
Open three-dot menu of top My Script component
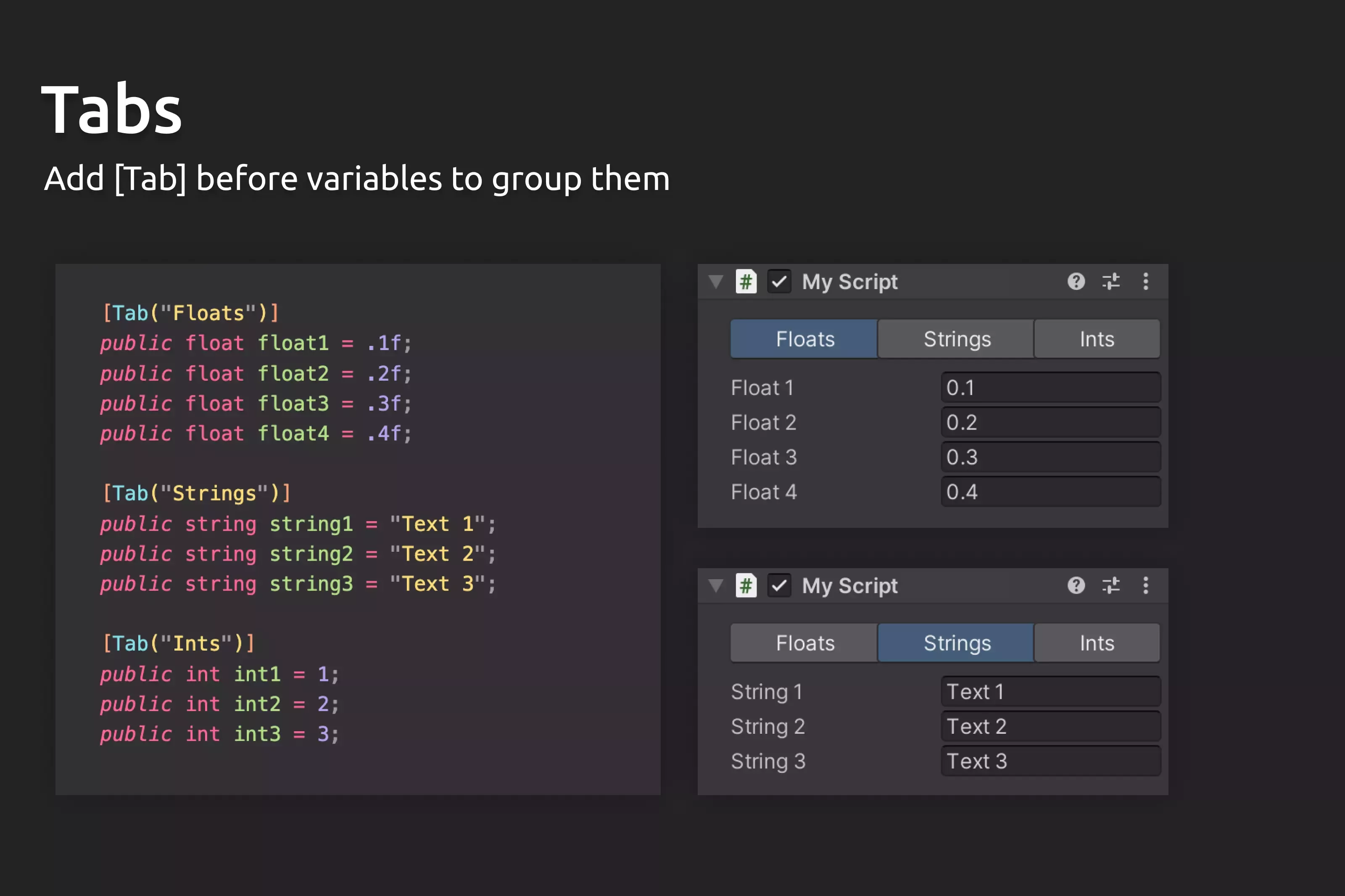tap(1146, 281)
